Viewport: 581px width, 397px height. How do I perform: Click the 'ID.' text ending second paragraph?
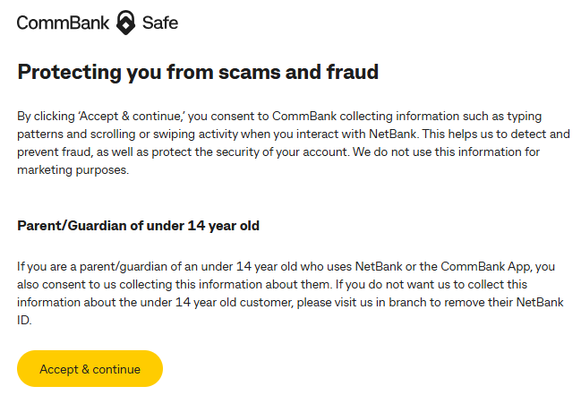(24, 320)
